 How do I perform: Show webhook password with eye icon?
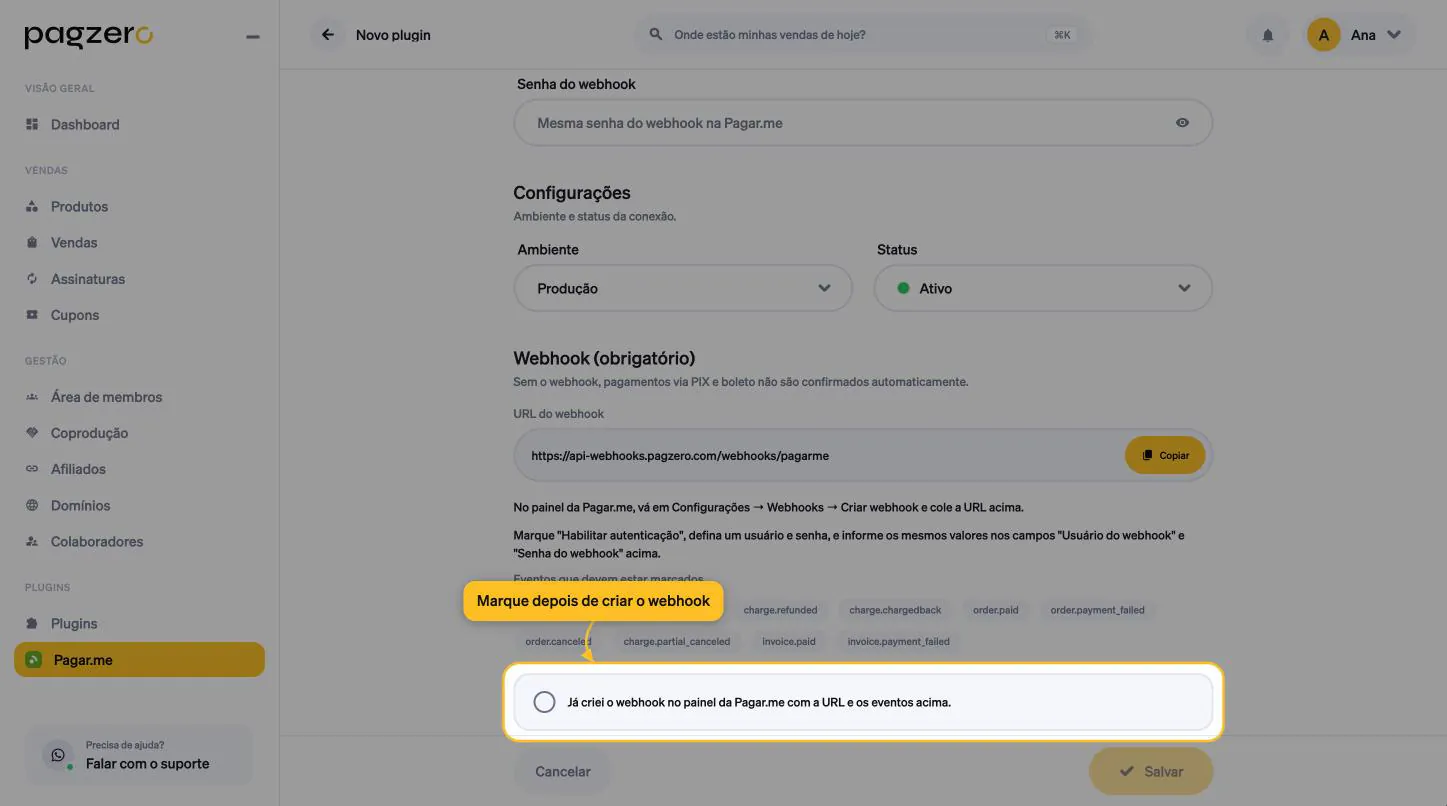click(x=1182, y=123)
